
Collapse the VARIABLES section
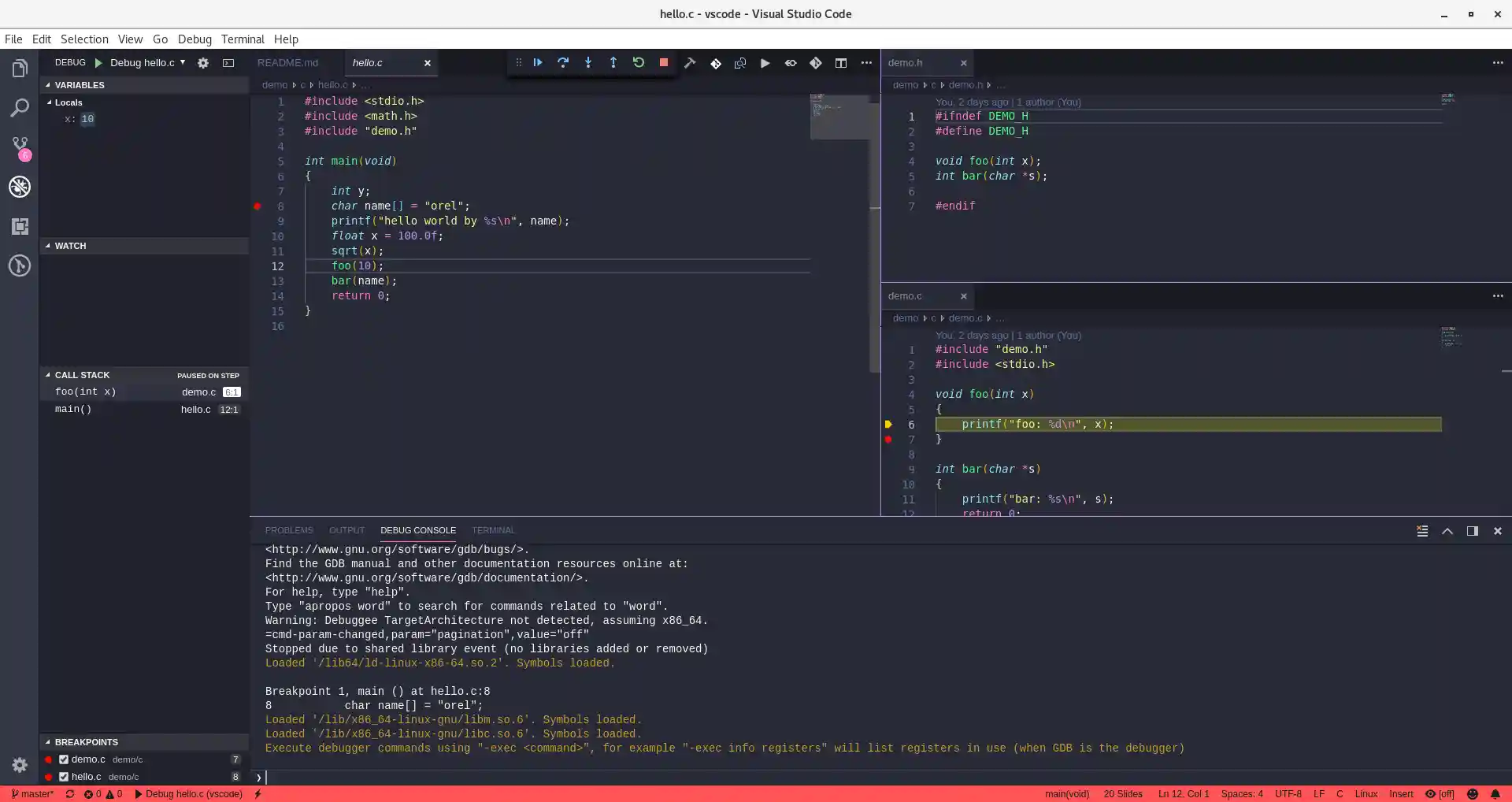[x=79, y=85]
